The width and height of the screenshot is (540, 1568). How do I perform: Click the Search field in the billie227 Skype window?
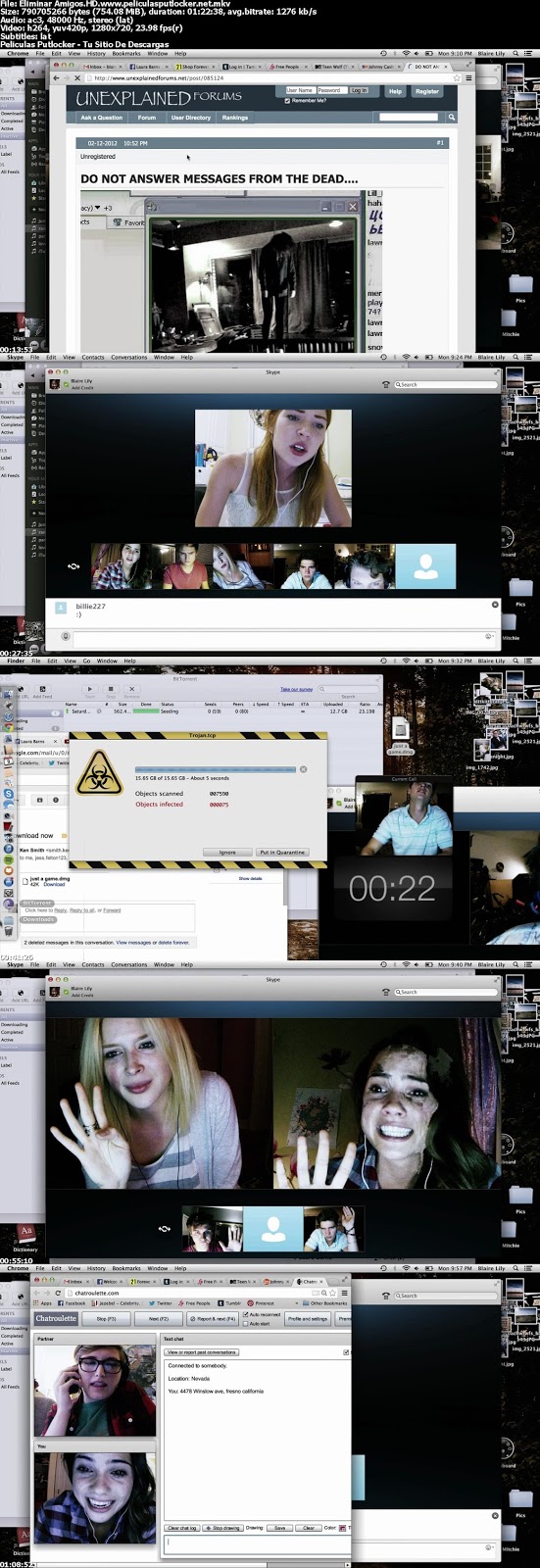(x=445, y=384)
